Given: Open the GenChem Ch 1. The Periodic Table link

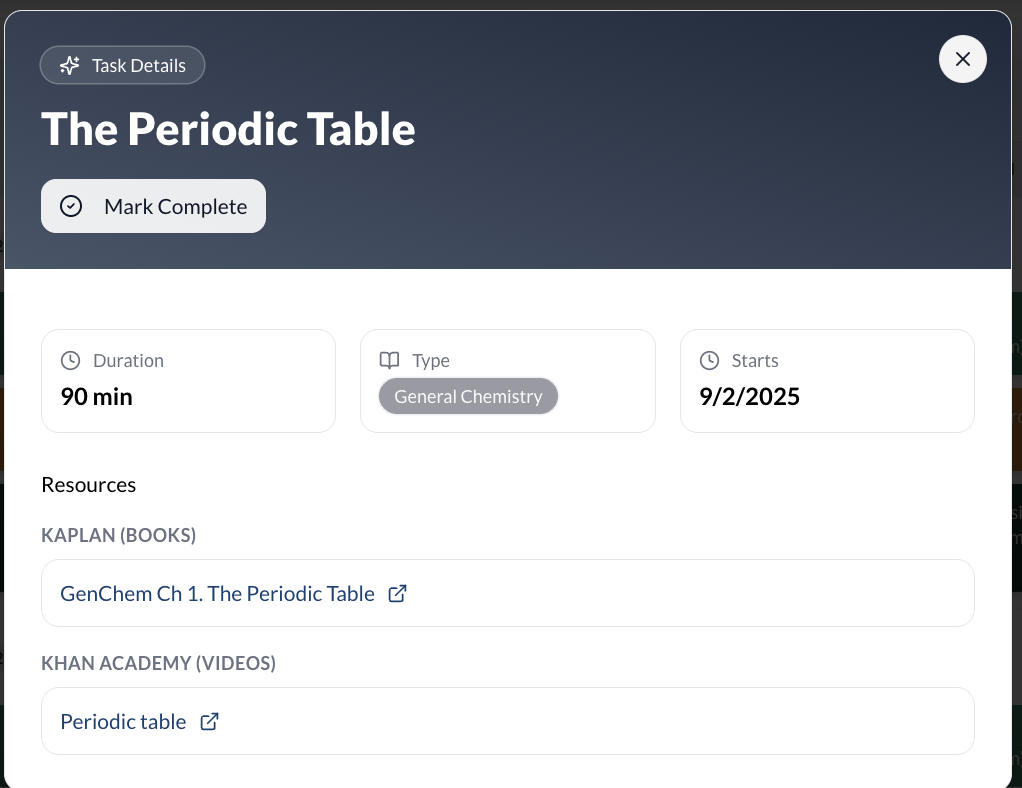Looking at the screenshot, I should tap(217, 594).
